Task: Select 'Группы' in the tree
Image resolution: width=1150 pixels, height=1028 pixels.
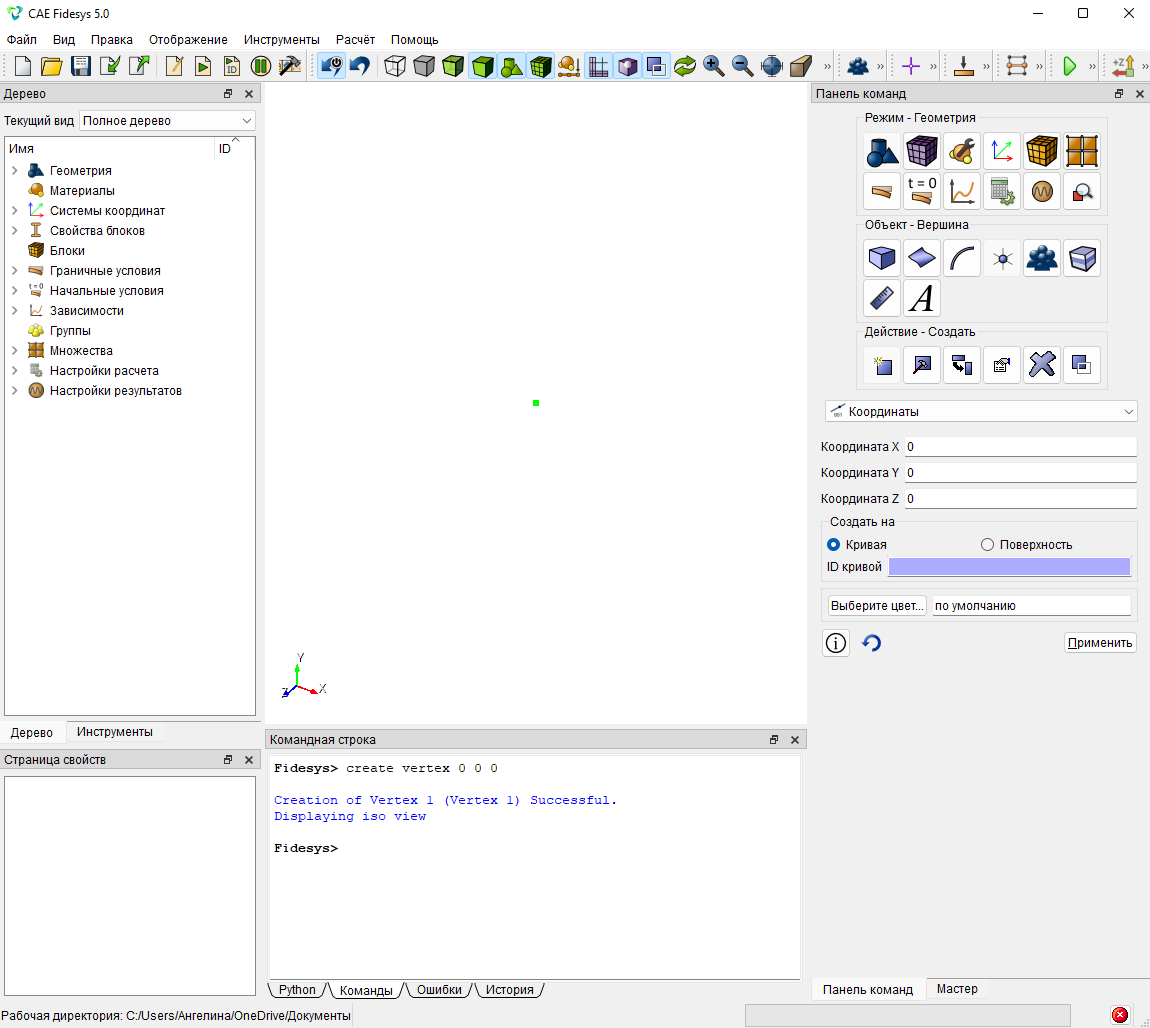Action: coord(70,331)
